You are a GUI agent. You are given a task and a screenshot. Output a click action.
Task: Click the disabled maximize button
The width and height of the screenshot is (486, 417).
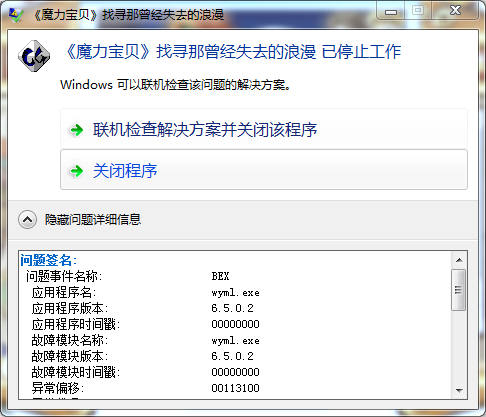coord(418,11)
